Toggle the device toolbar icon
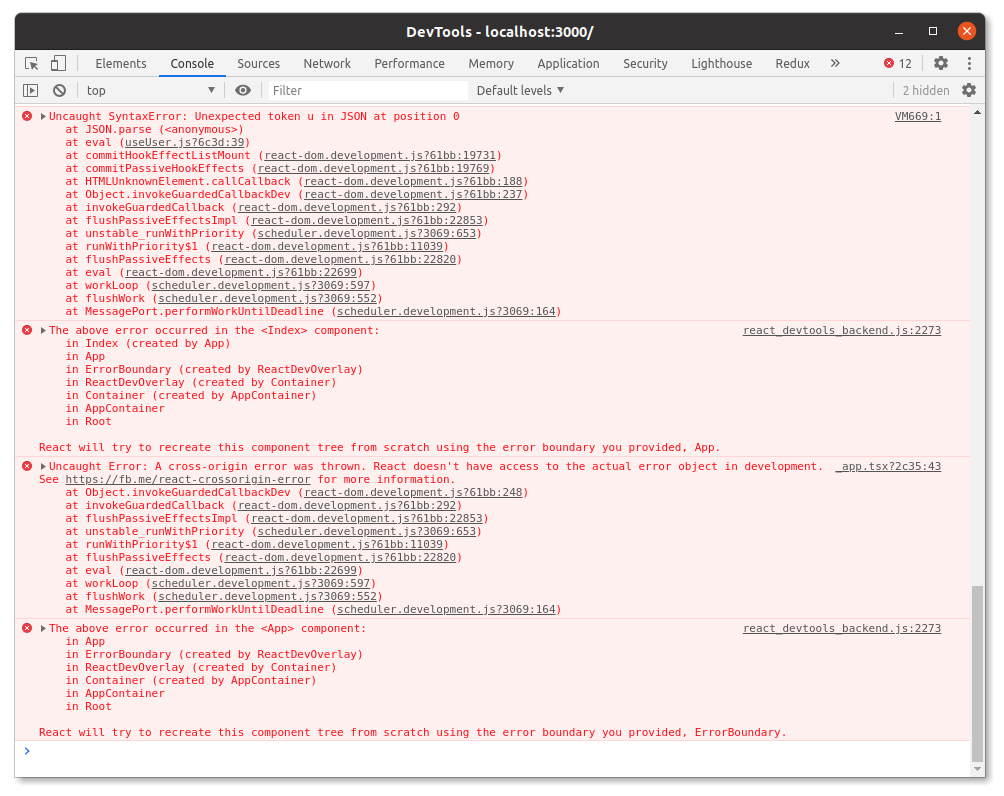 58,63
